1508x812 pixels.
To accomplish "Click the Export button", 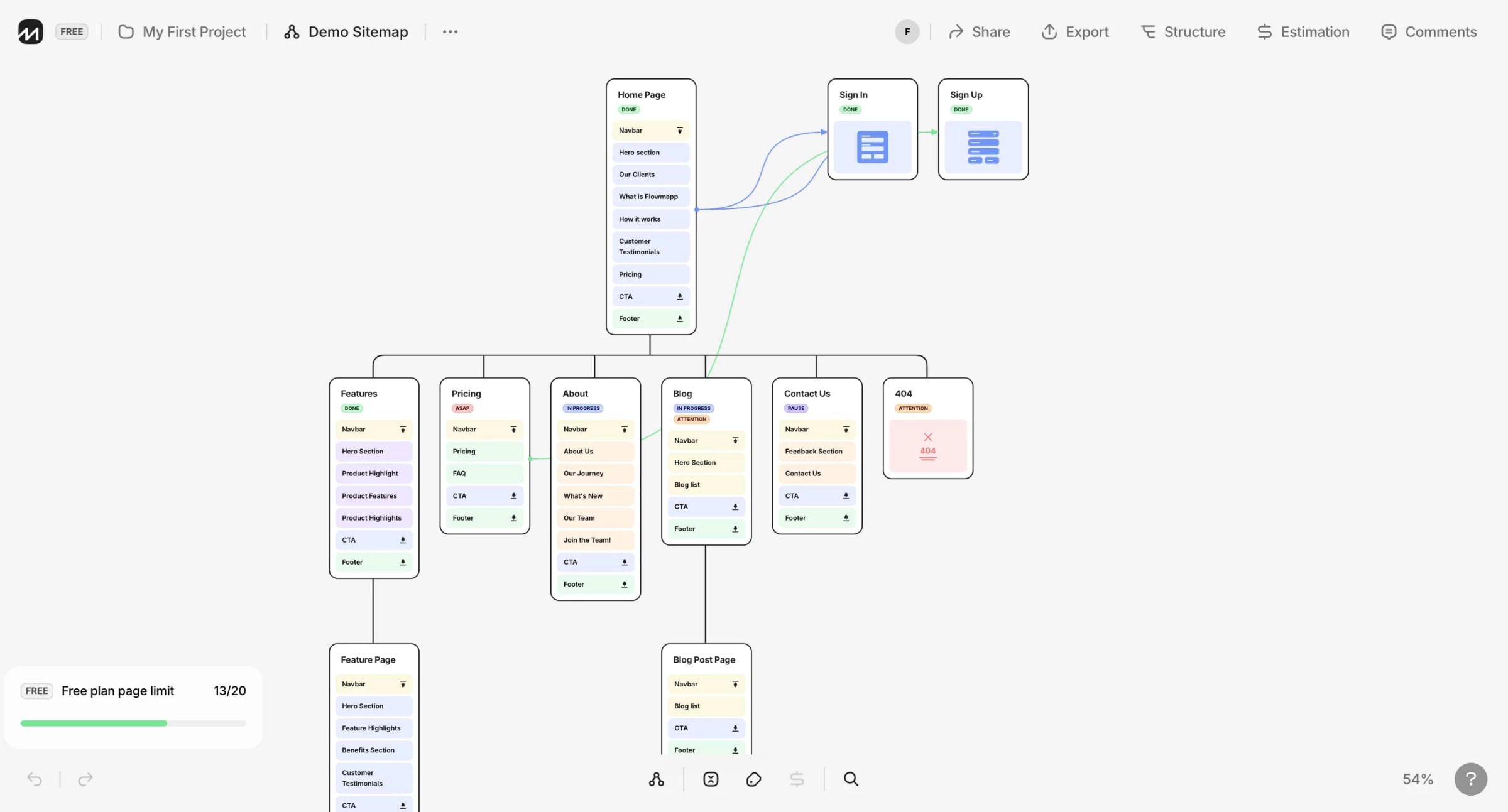I will (1075, 31).
